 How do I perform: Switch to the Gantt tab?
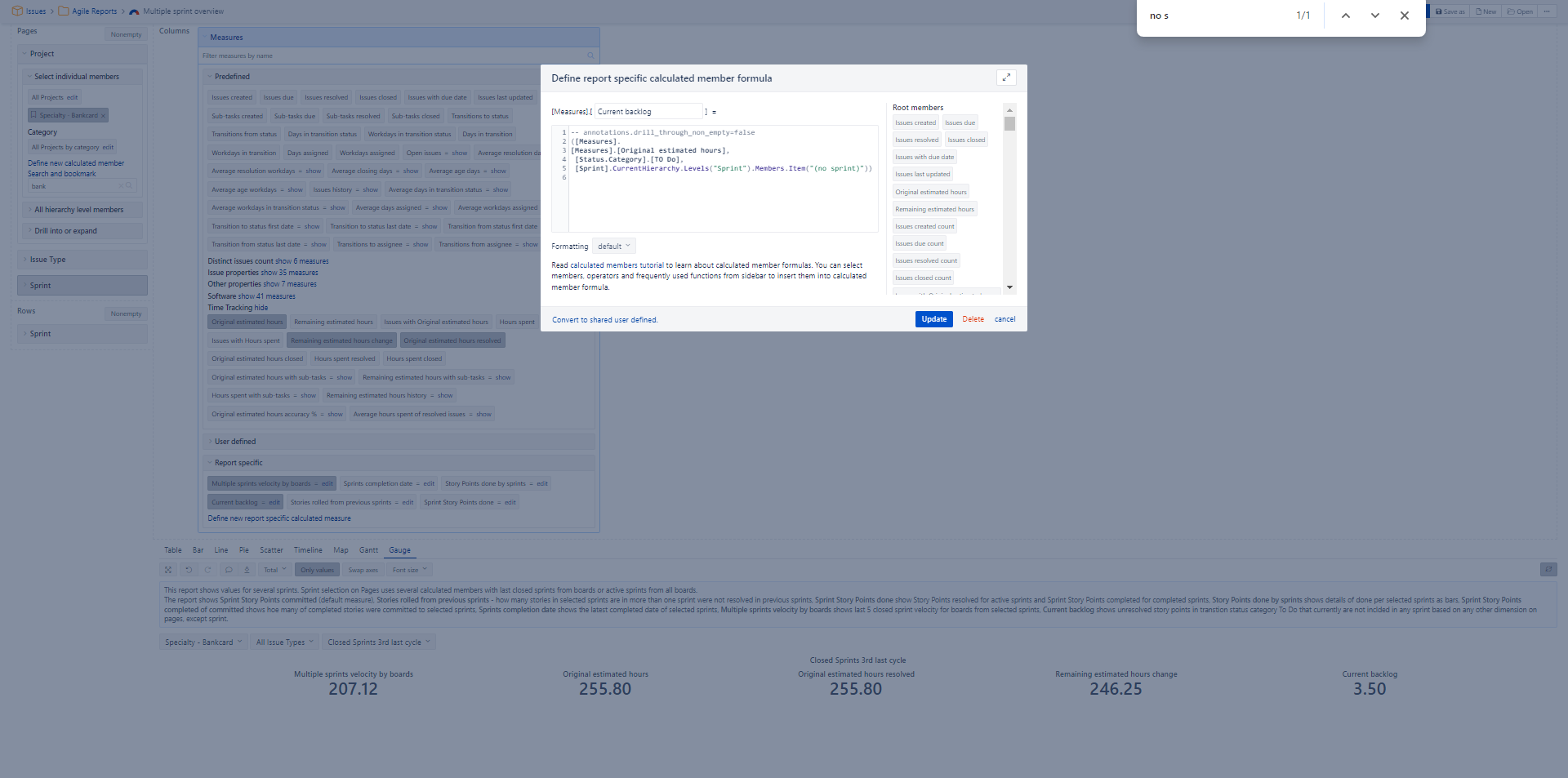(368, 550)
